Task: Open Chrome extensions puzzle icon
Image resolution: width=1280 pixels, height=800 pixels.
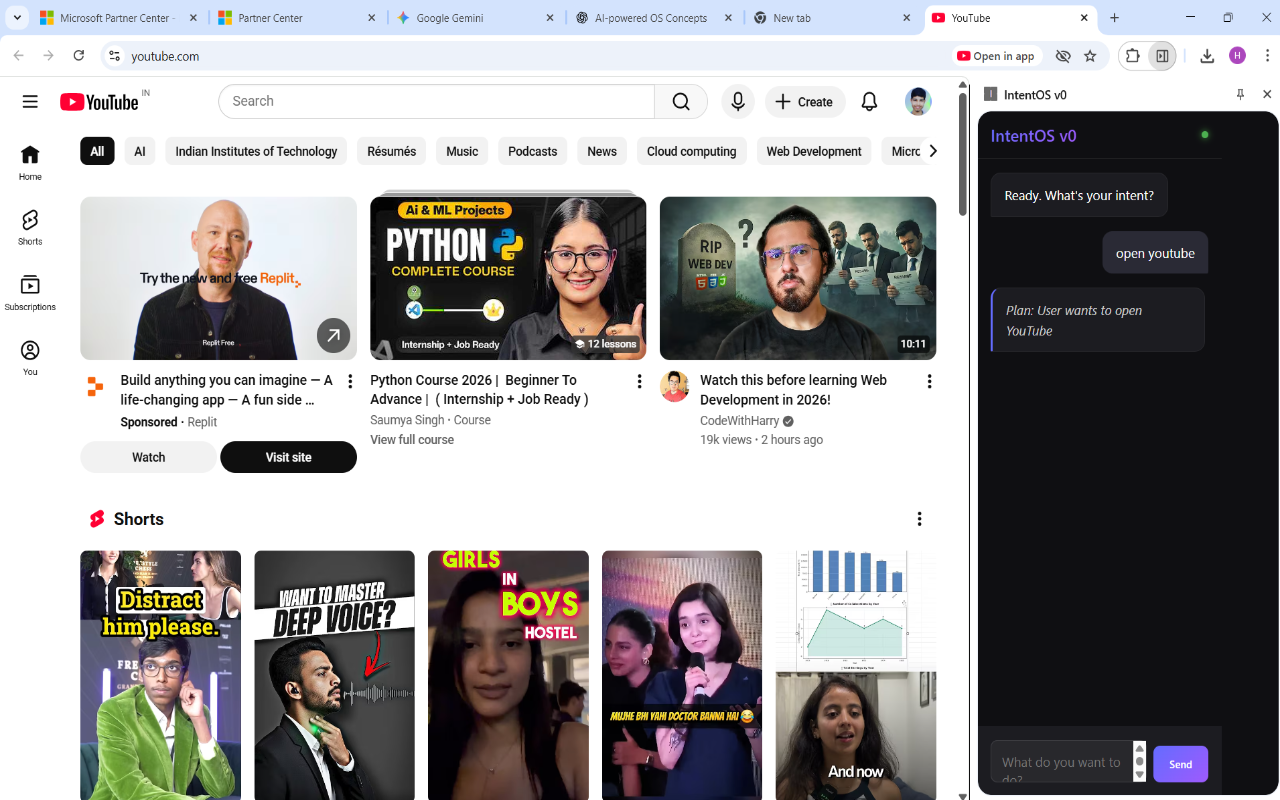Action: (1132, 56)
